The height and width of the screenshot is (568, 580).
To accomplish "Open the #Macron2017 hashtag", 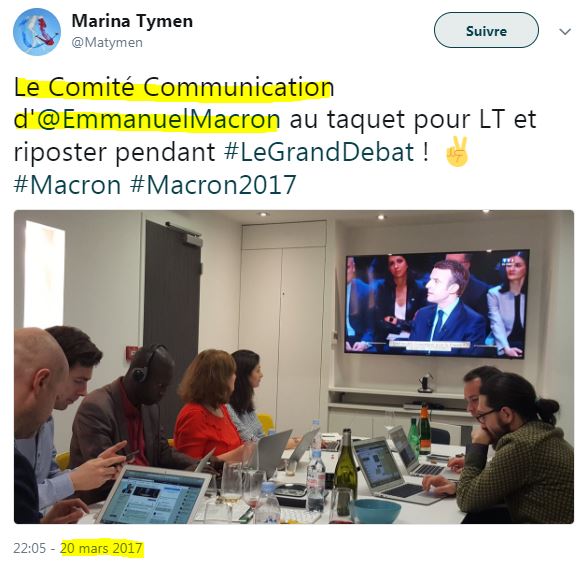I will (x=213, y=185).
